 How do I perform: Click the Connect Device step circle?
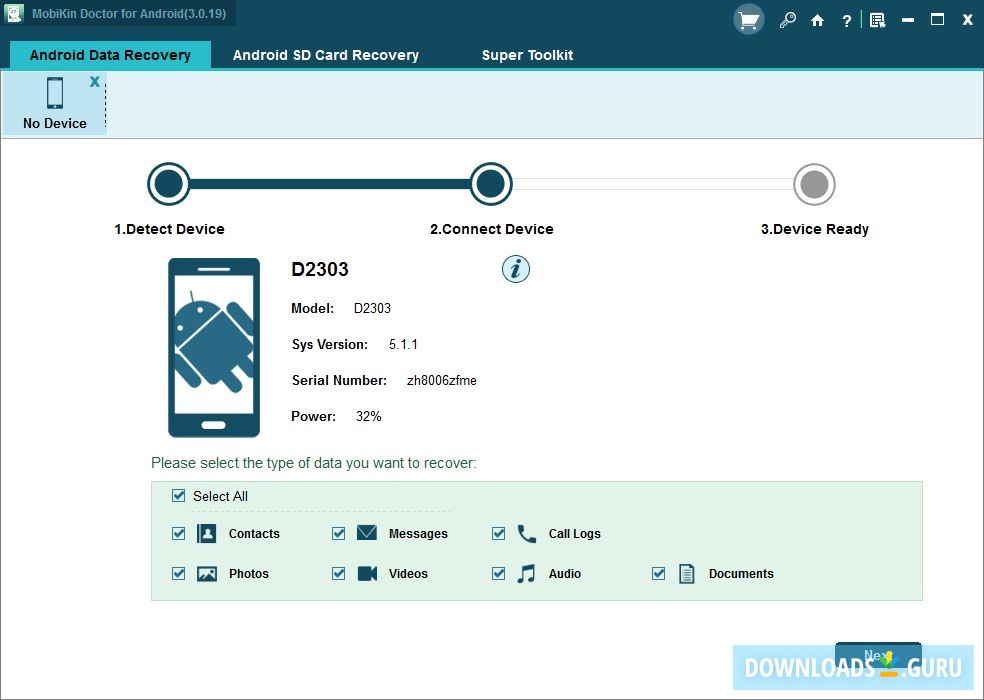pyautogui.click(x=491, y=184)
